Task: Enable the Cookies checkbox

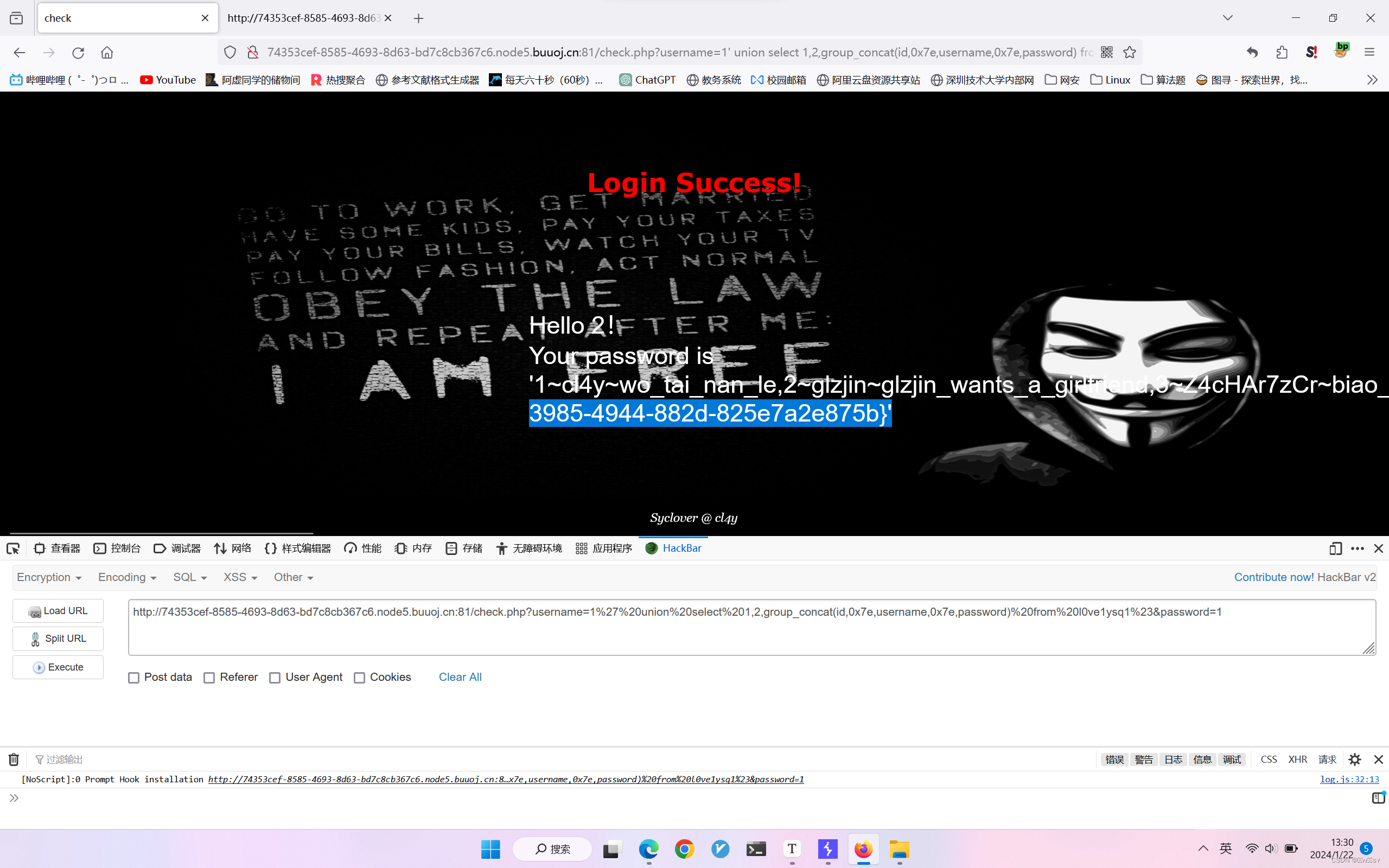Action: pos(359,678)
